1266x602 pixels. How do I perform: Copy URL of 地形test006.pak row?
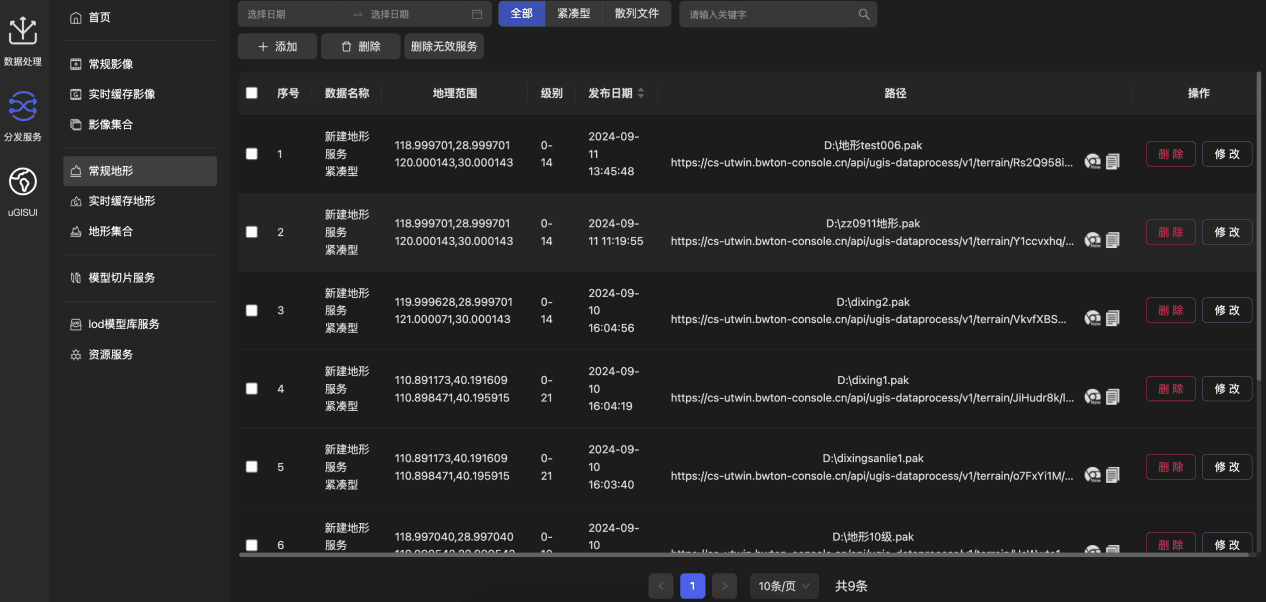(1113, 161)
